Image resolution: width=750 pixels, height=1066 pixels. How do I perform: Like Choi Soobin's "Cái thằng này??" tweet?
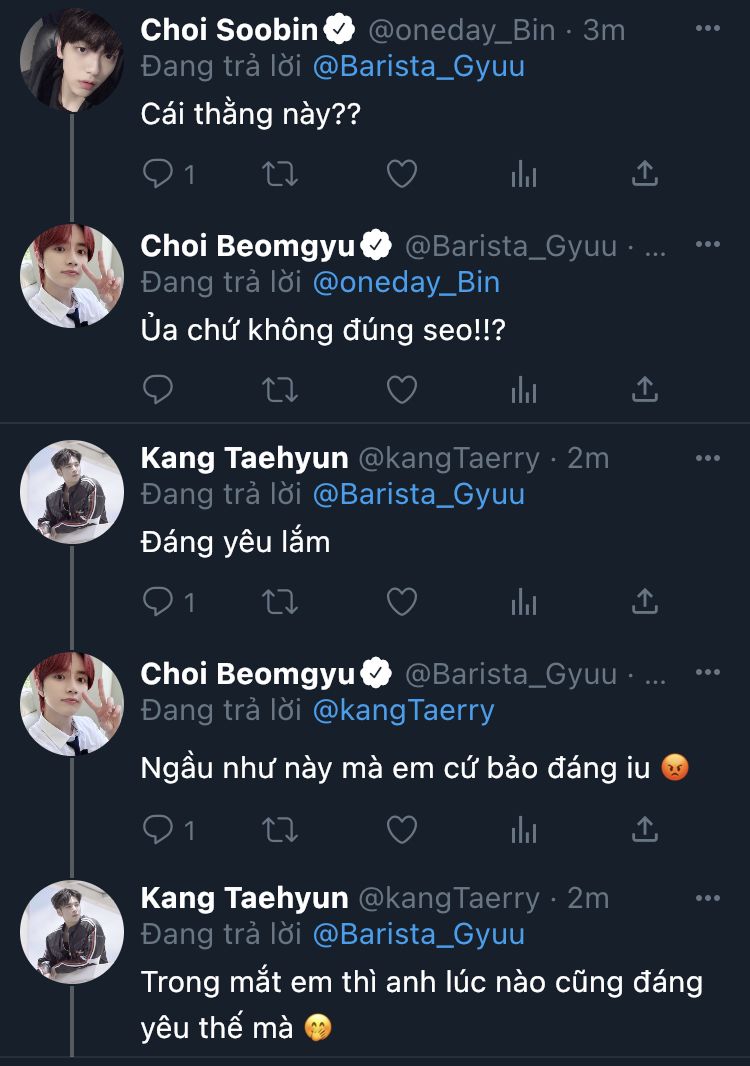click(x=401, y=175)
